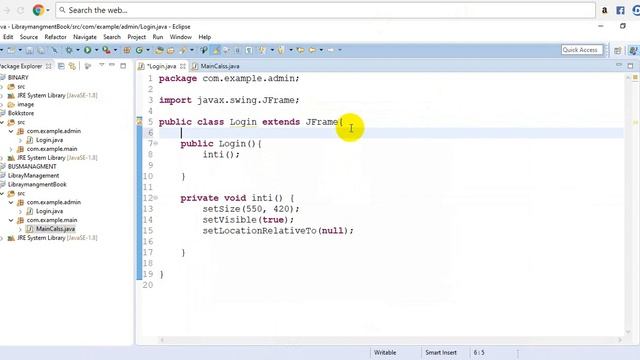Viewport: 640px width, 360px height.
Task: Select the Login.java editor tab
Action: (x=162, y=66)
